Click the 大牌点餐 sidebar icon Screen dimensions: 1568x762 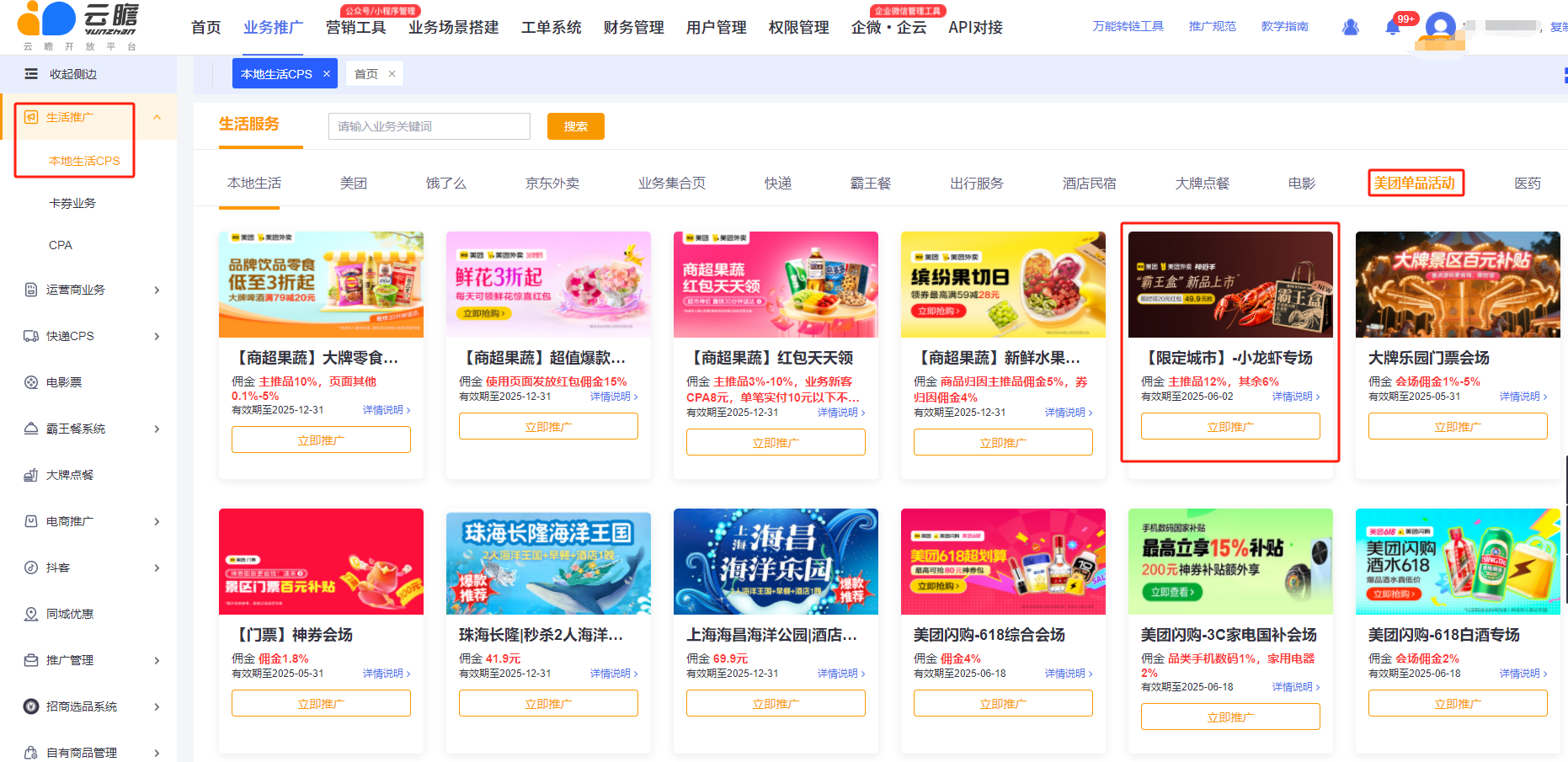point(31,475)
